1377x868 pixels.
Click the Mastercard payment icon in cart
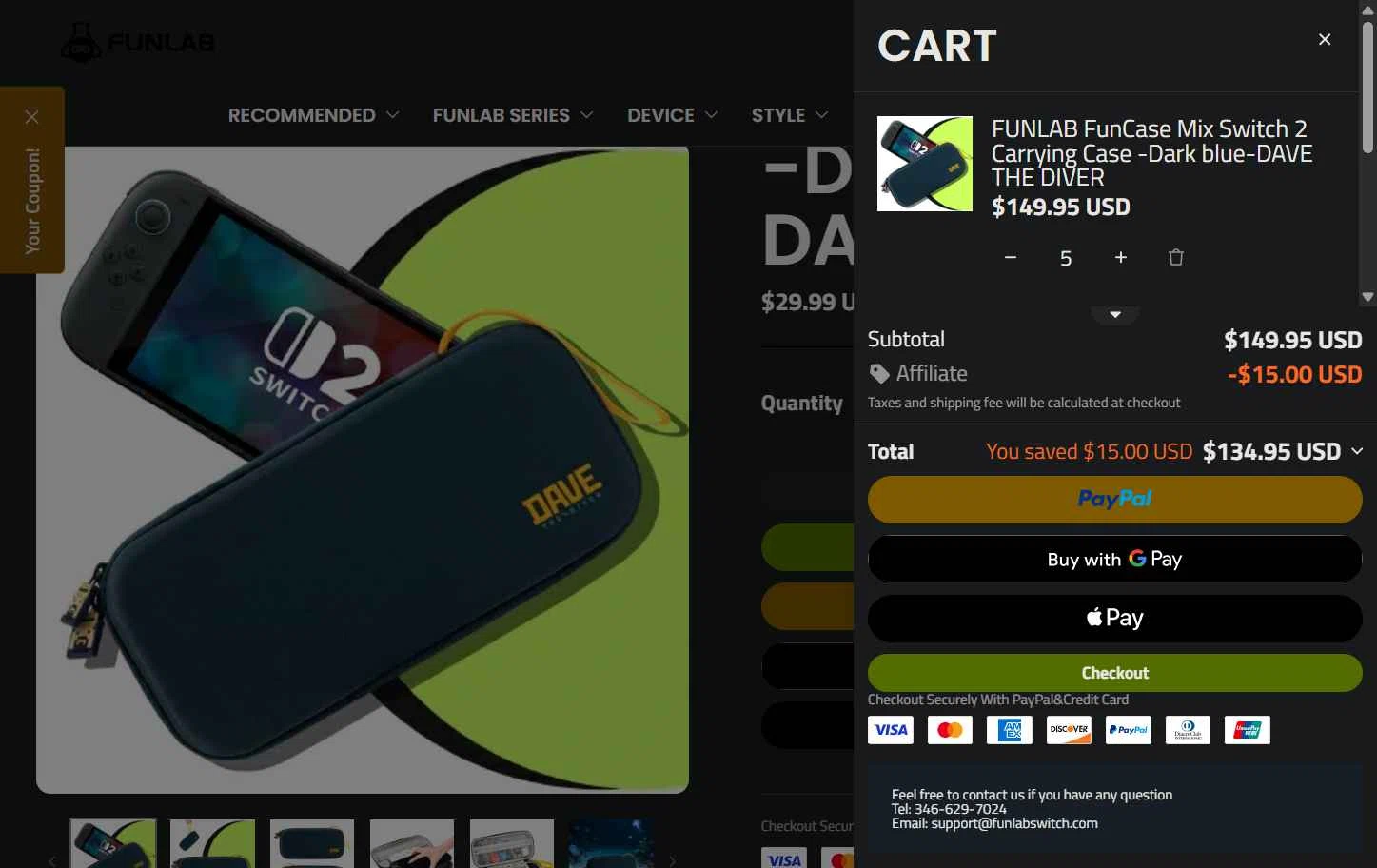[x=950, y=730]
